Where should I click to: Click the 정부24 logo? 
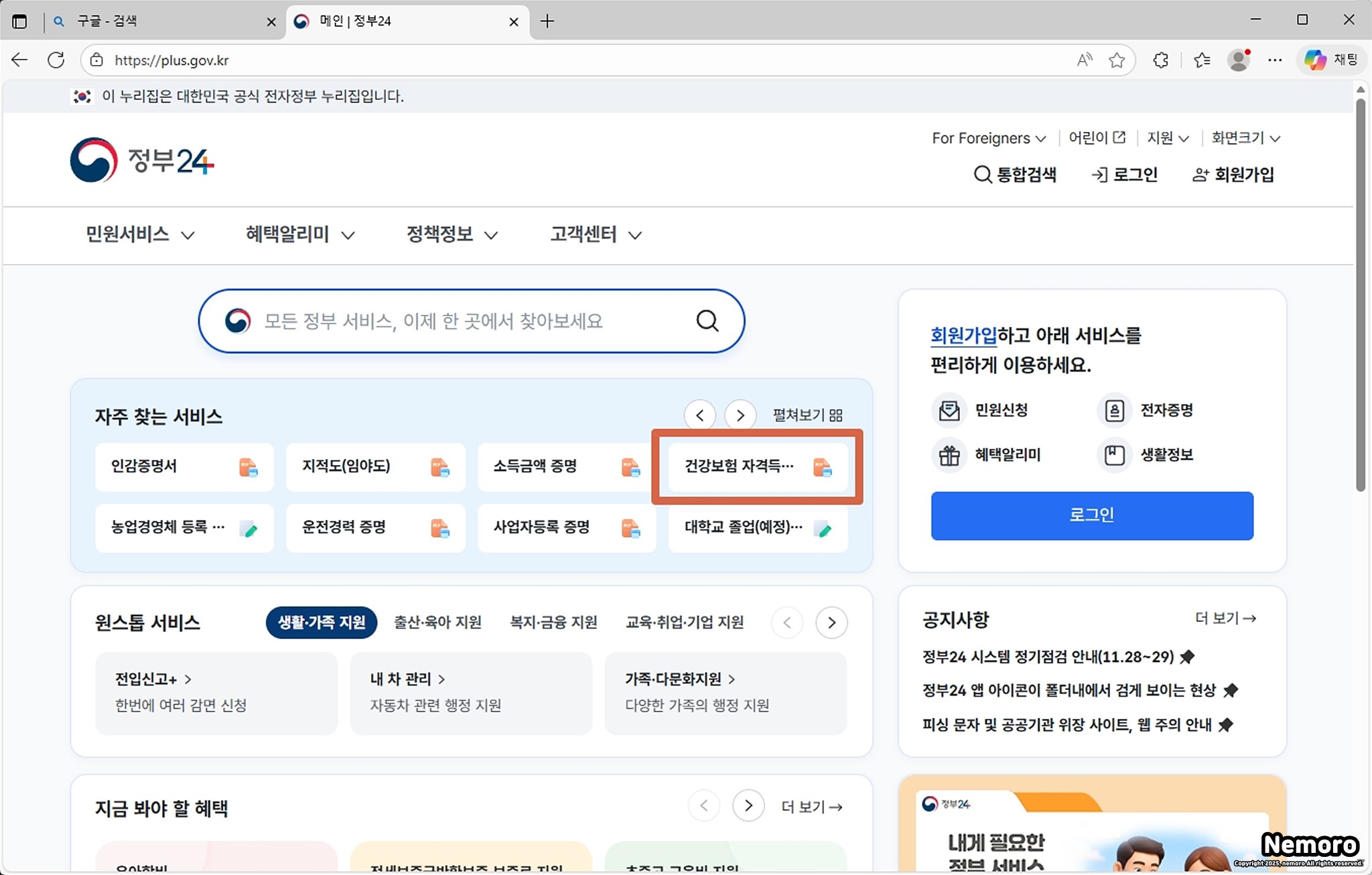click(x=142, y=160)
